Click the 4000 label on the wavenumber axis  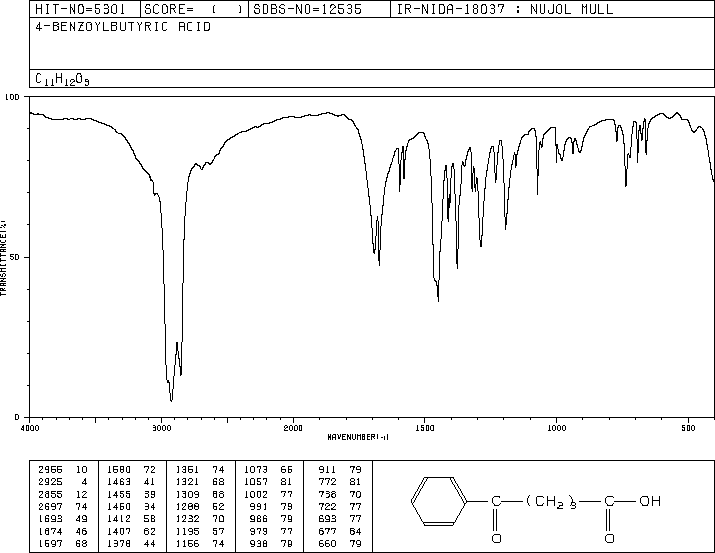coord(30,428)
